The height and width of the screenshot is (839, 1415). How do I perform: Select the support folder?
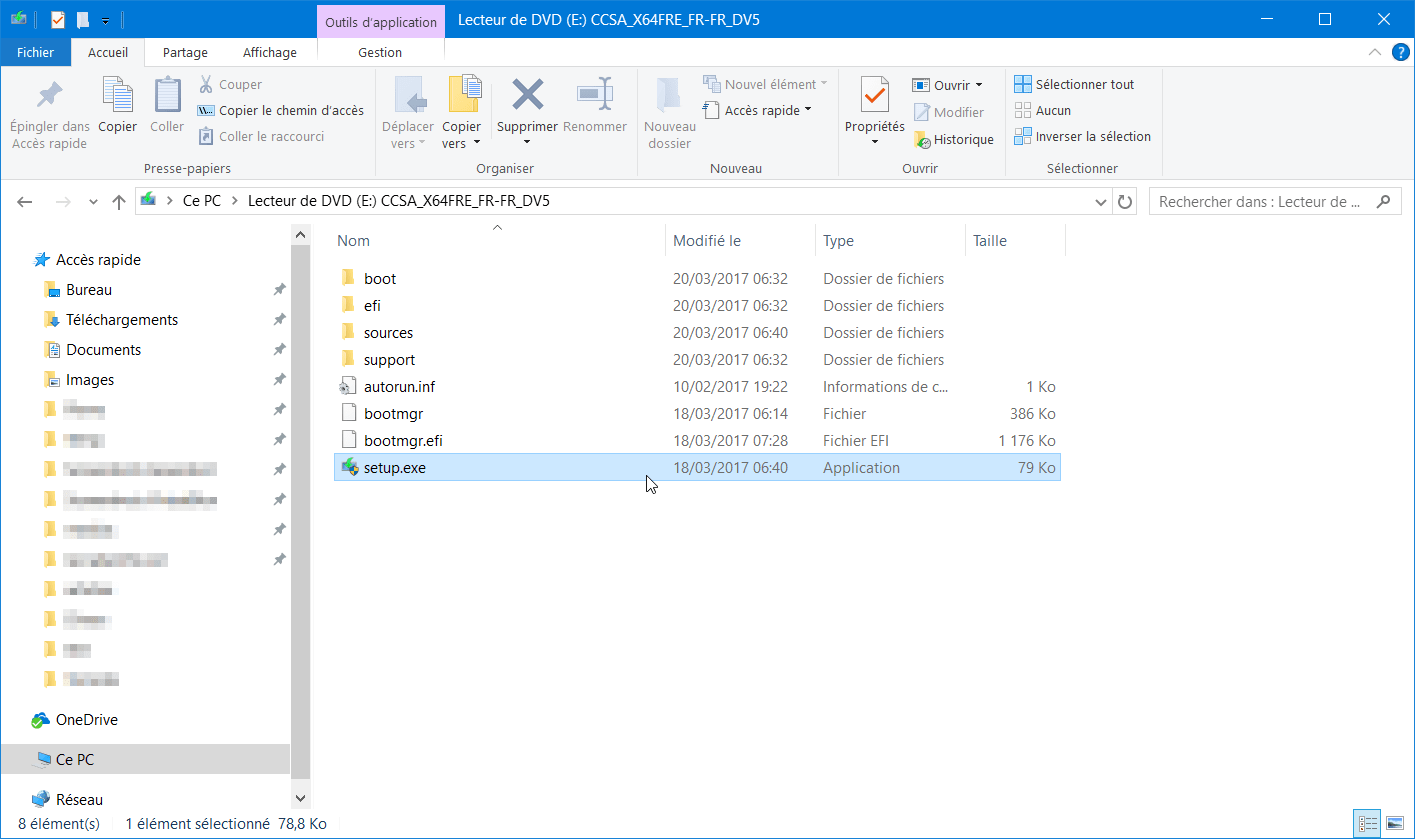click(x=697, y=360)
